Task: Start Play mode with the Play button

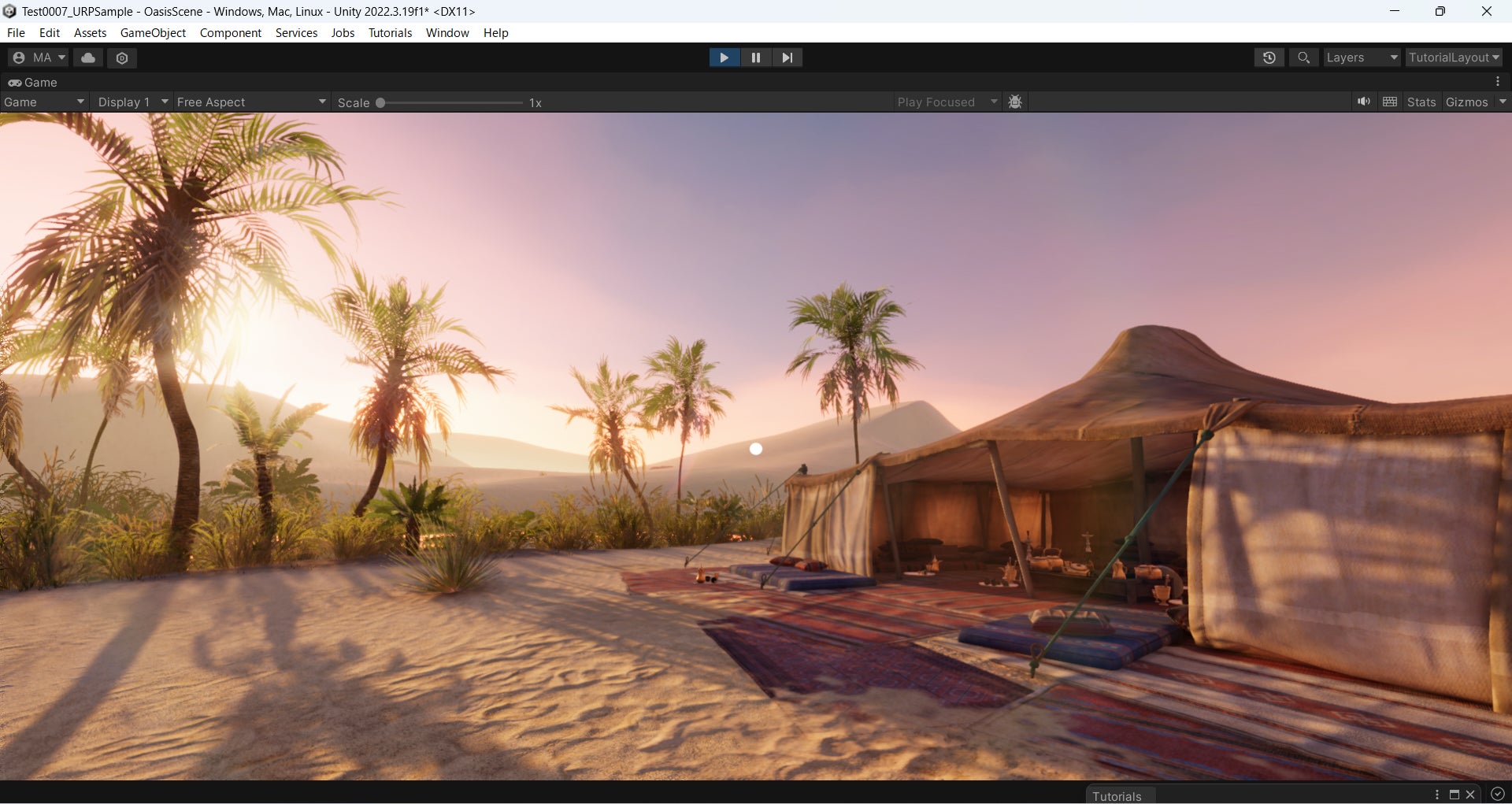Action: coord(724,57)
